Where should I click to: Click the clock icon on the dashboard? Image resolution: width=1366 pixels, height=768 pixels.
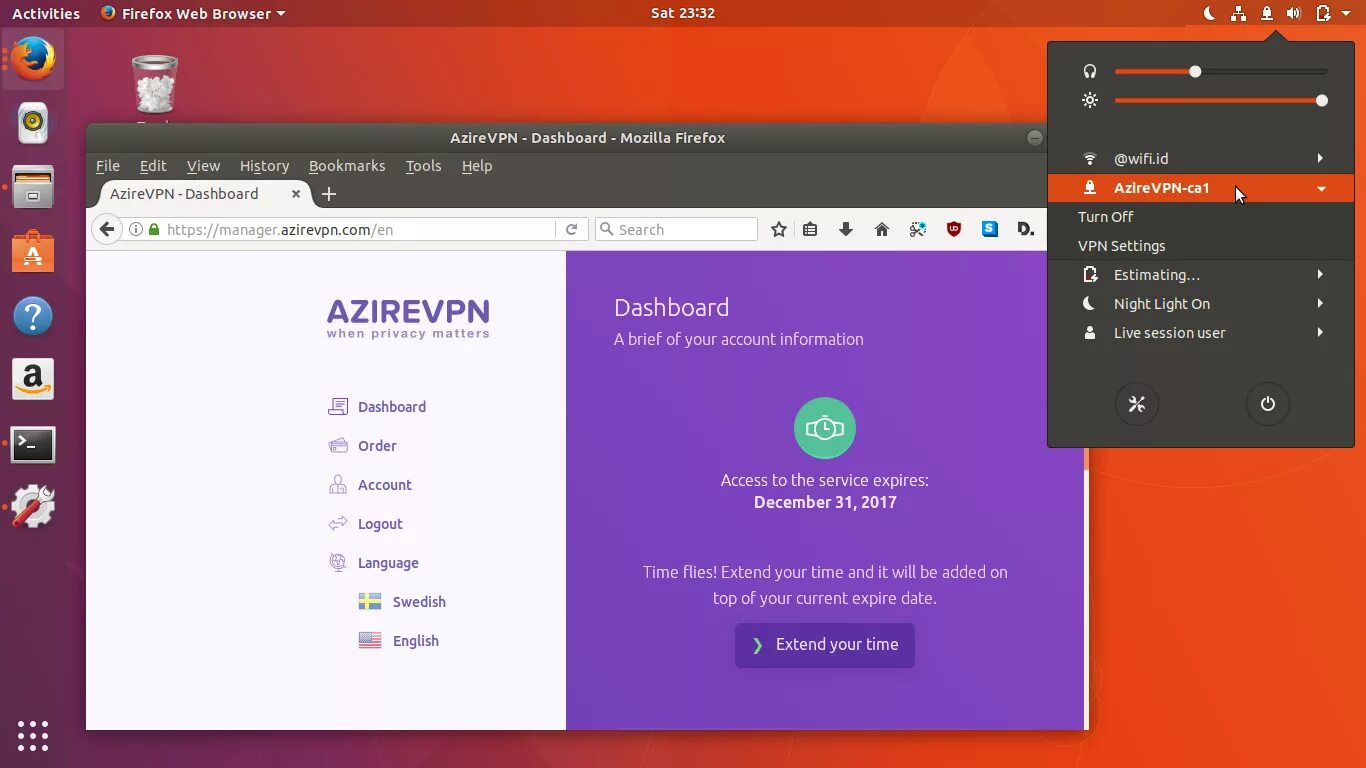coord(825,428)
